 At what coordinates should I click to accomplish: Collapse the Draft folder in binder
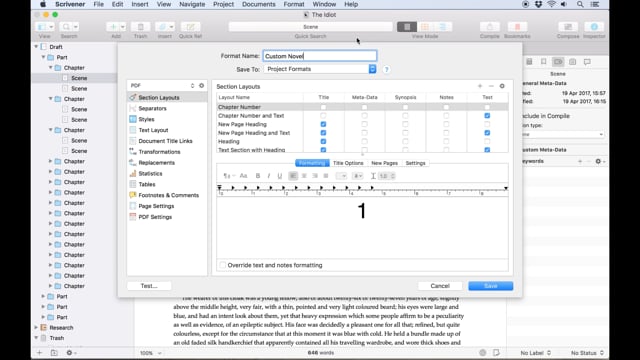36,47
